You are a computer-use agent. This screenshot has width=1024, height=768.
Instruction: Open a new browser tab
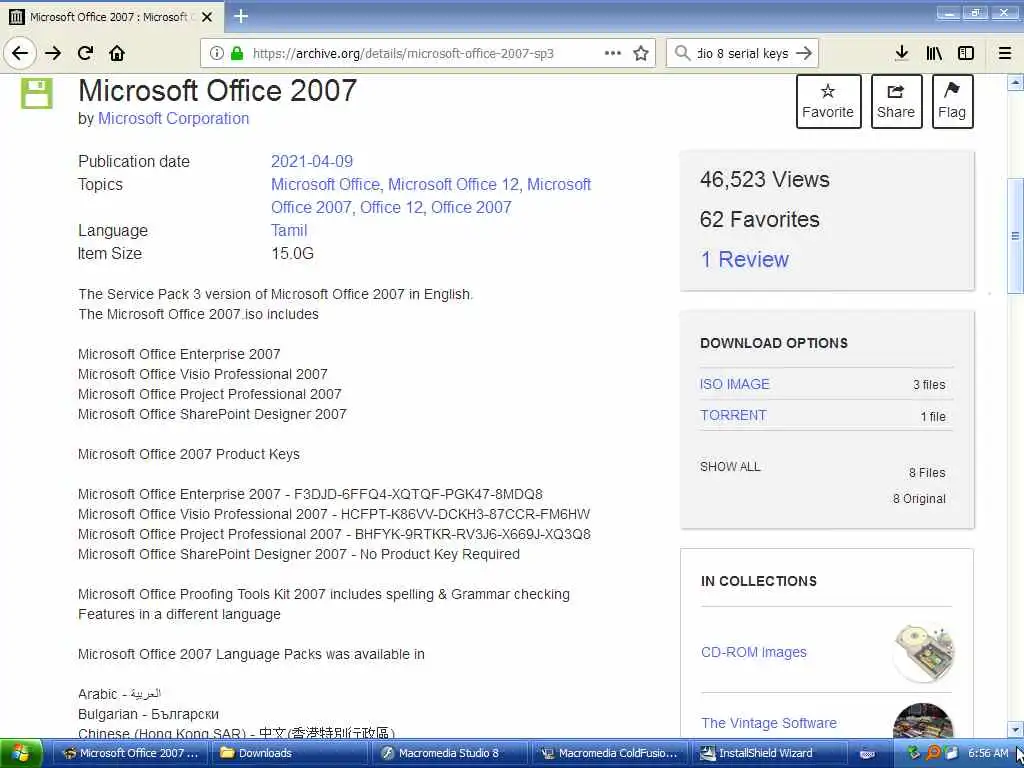241,16
